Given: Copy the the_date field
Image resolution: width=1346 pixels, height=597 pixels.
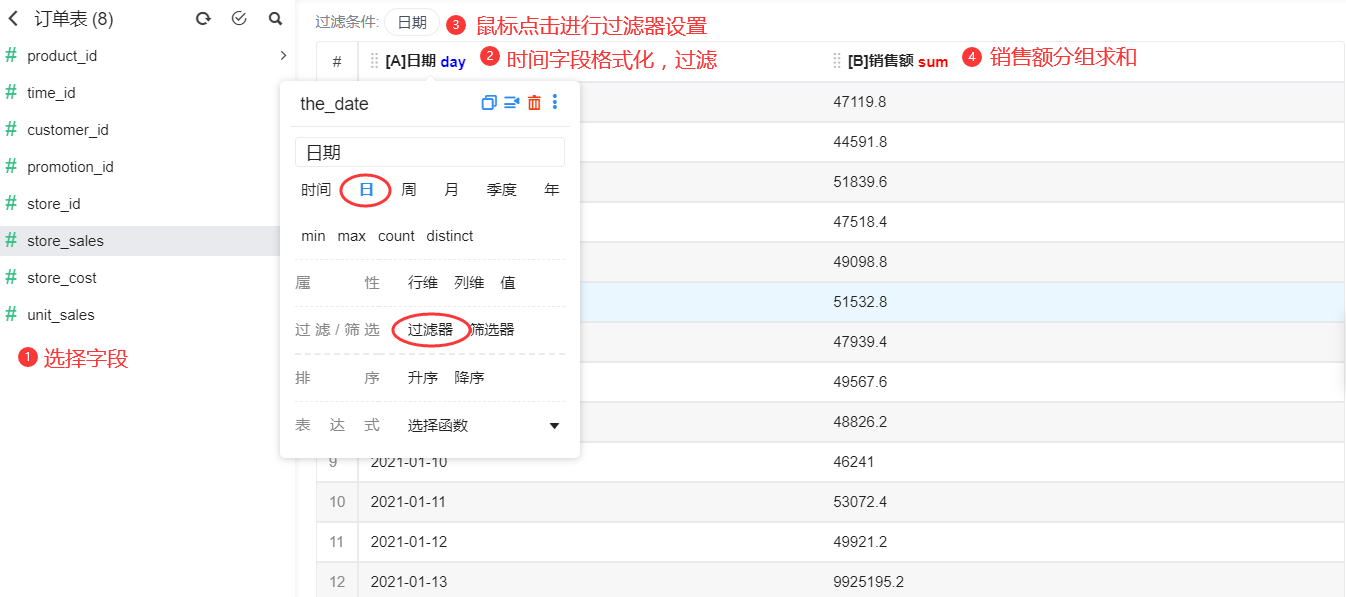Looking at the screenshot, I should tap(489, 102).
